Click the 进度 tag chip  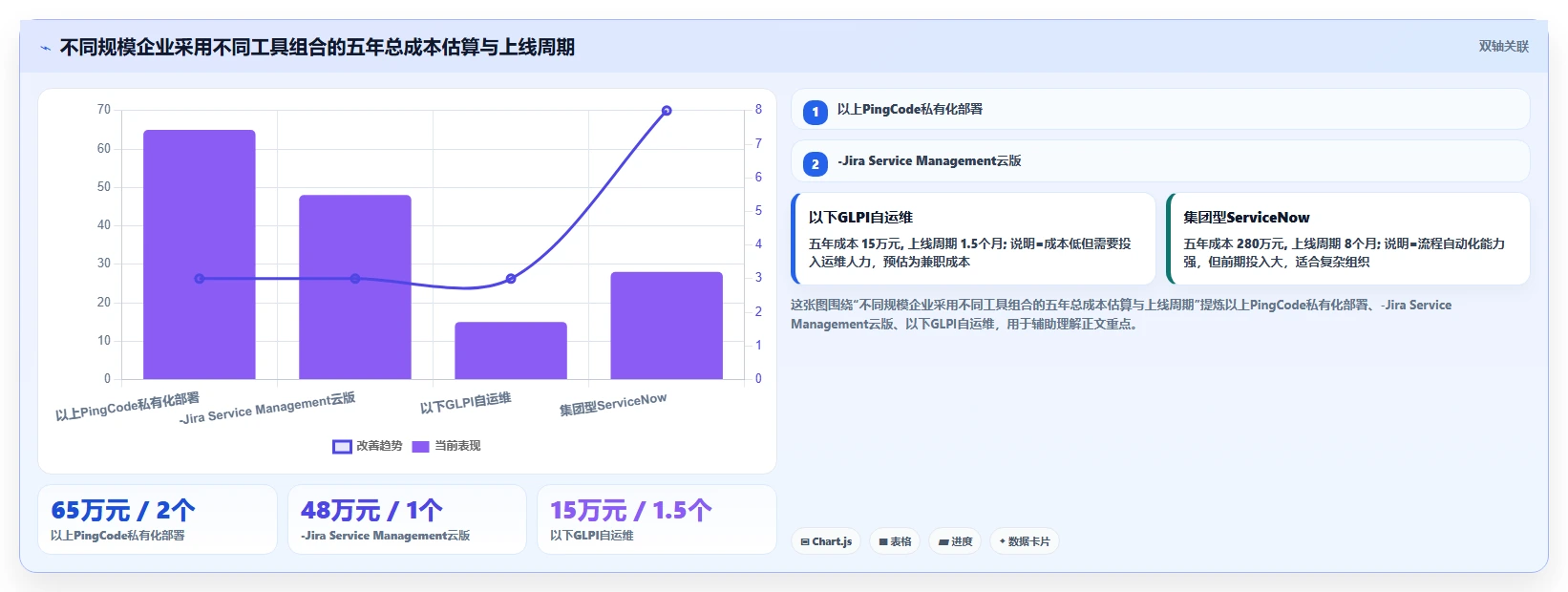tap(955, 541)
